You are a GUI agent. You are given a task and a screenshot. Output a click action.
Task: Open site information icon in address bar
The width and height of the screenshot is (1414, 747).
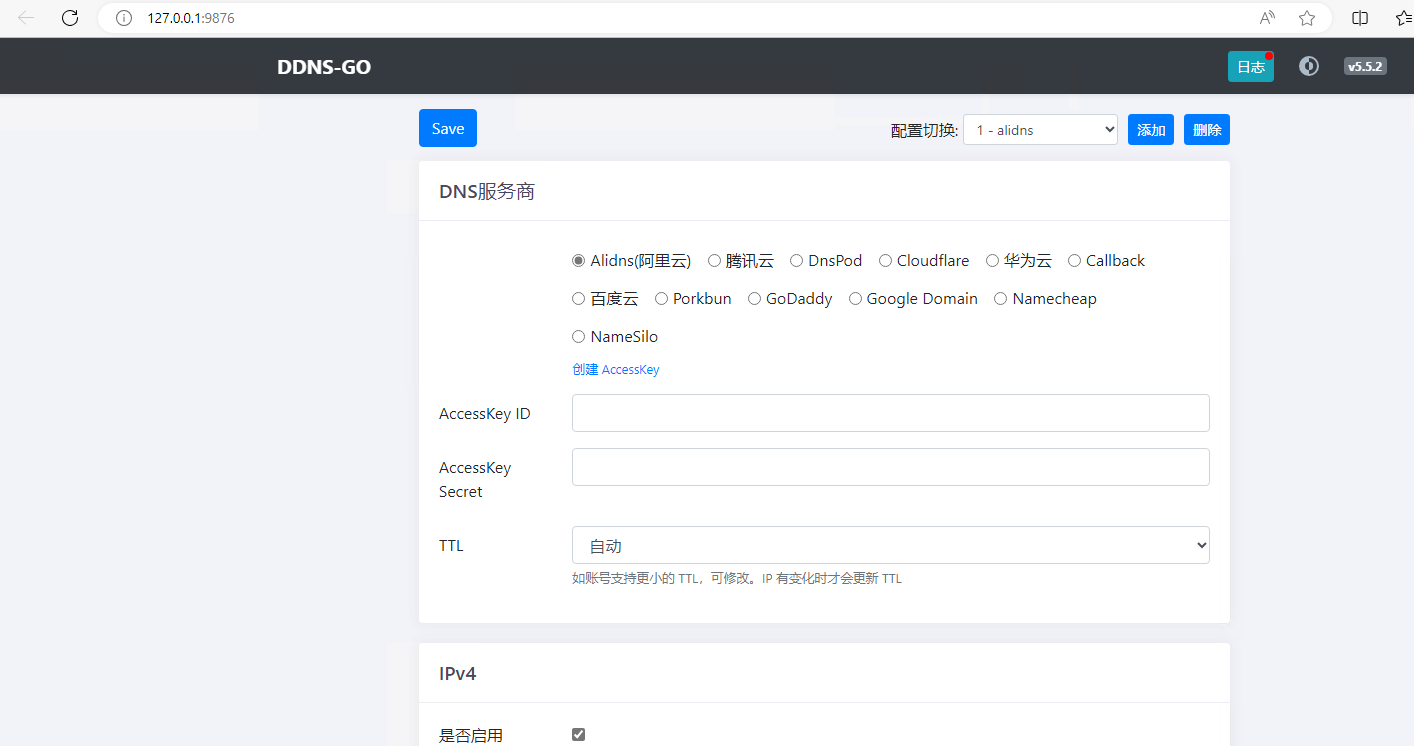pyautogui.click(x=124, y=18)
